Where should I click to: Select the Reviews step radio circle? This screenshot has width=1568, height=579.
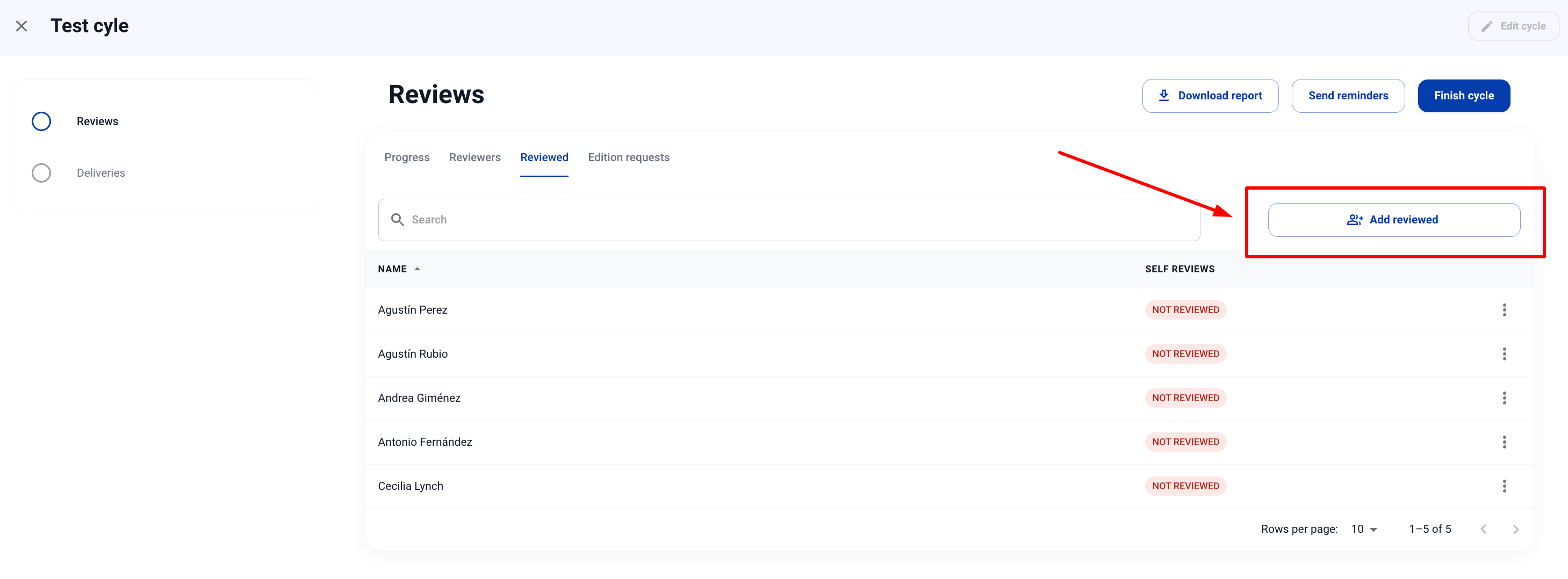(41, 121)
